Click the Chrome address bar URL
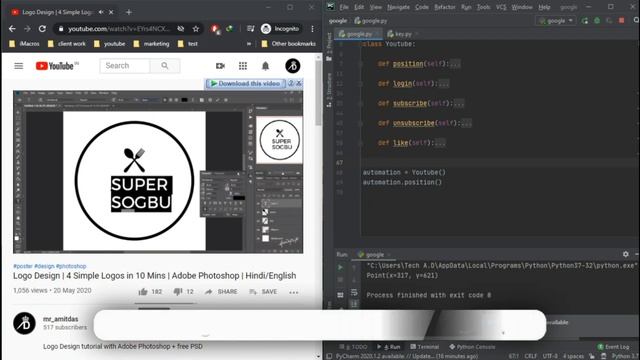The width and height of the screenshot is (640, 360). pos(119,29)
